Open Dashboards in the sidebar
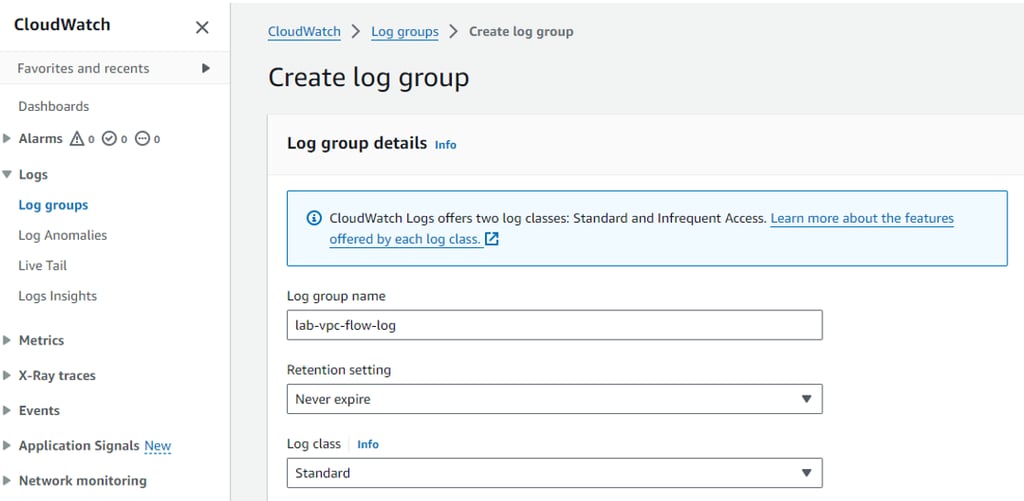The height and width of the screenshot is (501, 1024). click(54, 106)
